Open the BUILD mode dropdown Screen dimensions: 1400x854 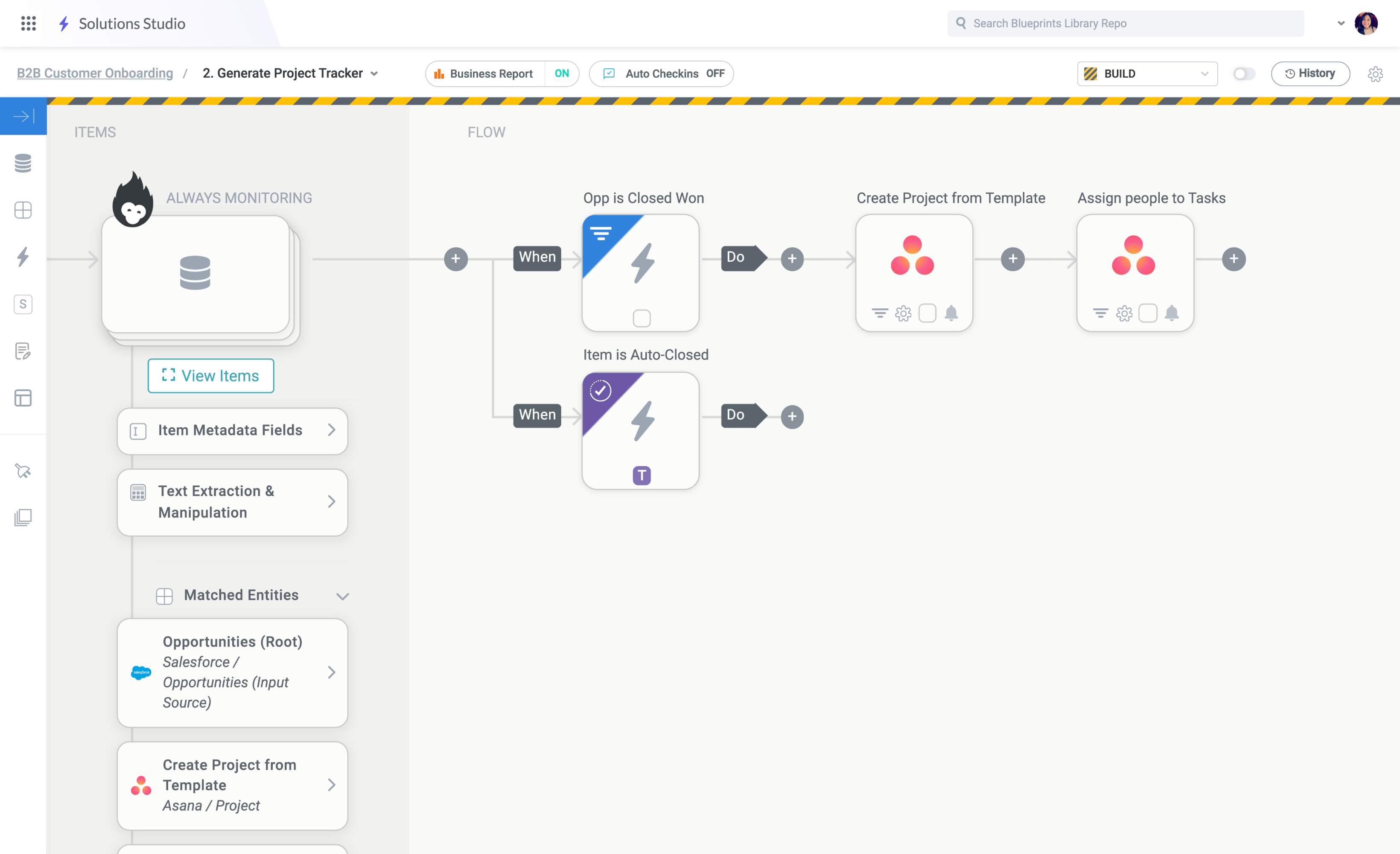tap(1146, 74)
